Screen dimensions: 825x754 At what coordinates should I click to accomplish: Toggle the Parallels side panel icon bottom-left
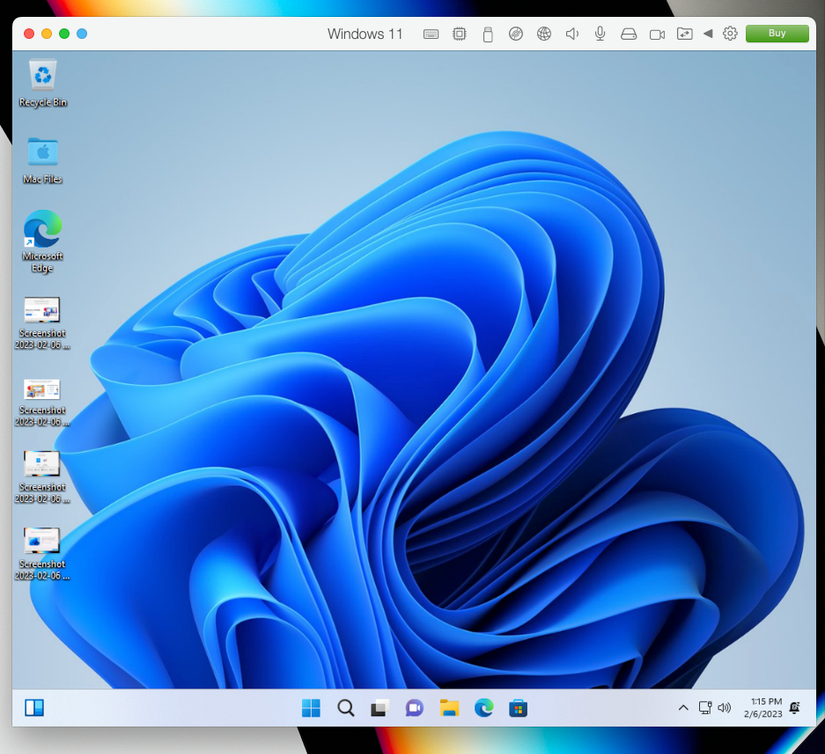click(x=33, y=707)
